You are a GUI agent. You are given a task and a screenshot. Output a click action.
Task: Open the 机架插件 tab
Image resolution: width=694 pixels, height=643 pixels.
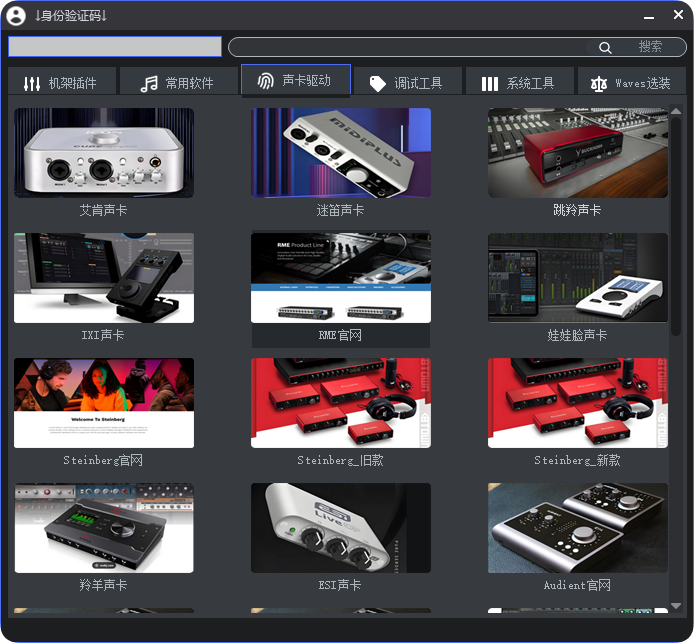(62, 81)
